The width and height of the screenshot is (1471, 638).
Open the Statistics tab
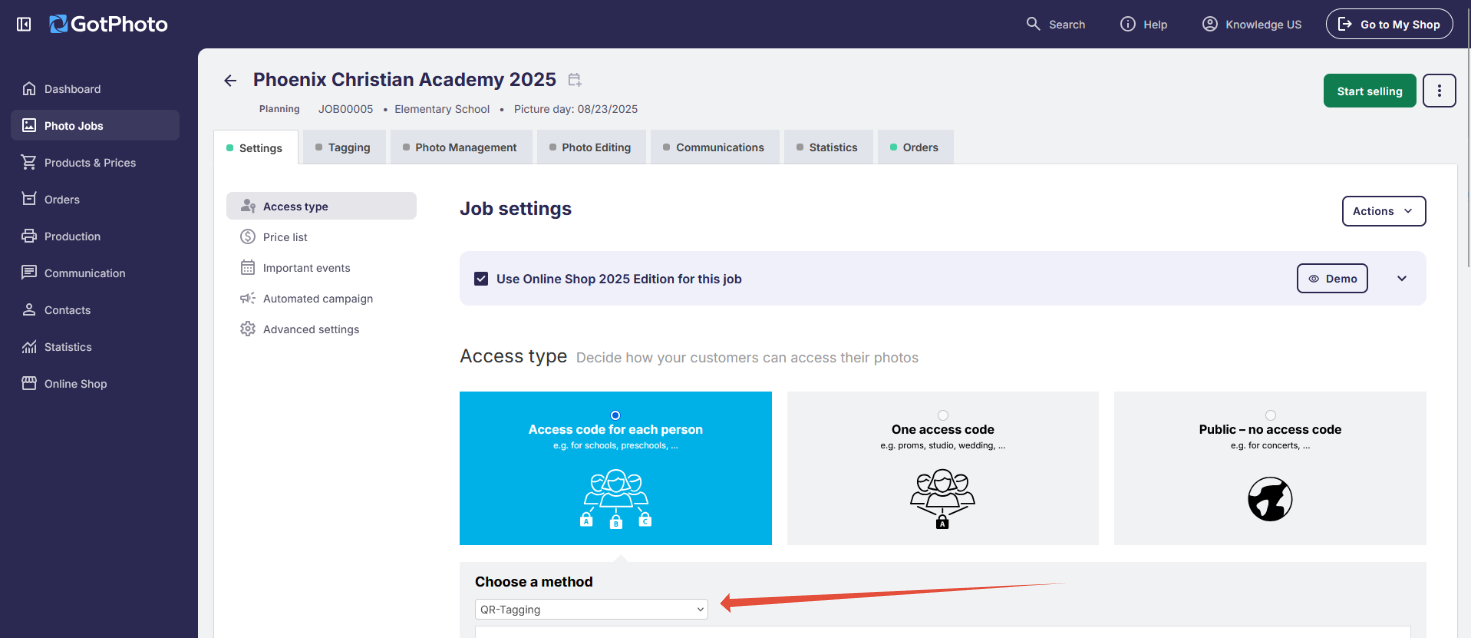pyautogui.click(x=828, y=147)
